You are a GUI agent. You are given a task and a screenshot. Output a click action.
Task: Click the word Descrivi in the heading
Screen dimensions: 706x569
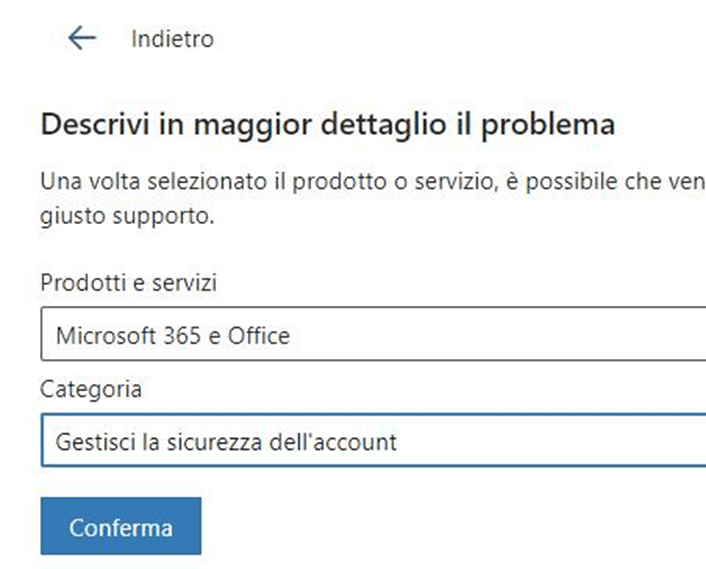tap(95, 124)
